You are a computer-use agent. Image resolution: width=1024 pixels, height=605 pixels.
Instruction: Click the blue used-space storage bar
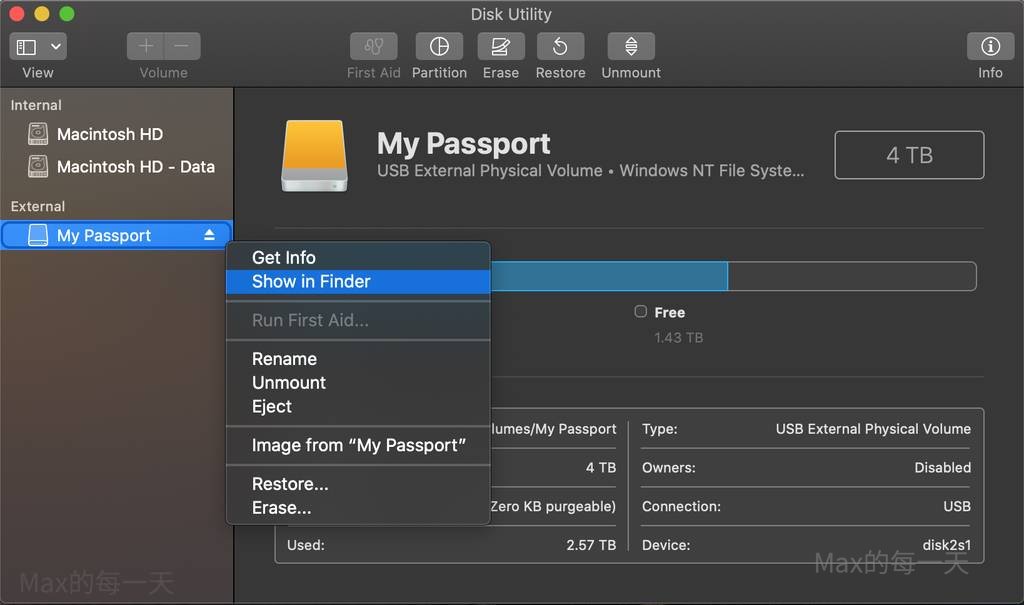coord(608,277)
